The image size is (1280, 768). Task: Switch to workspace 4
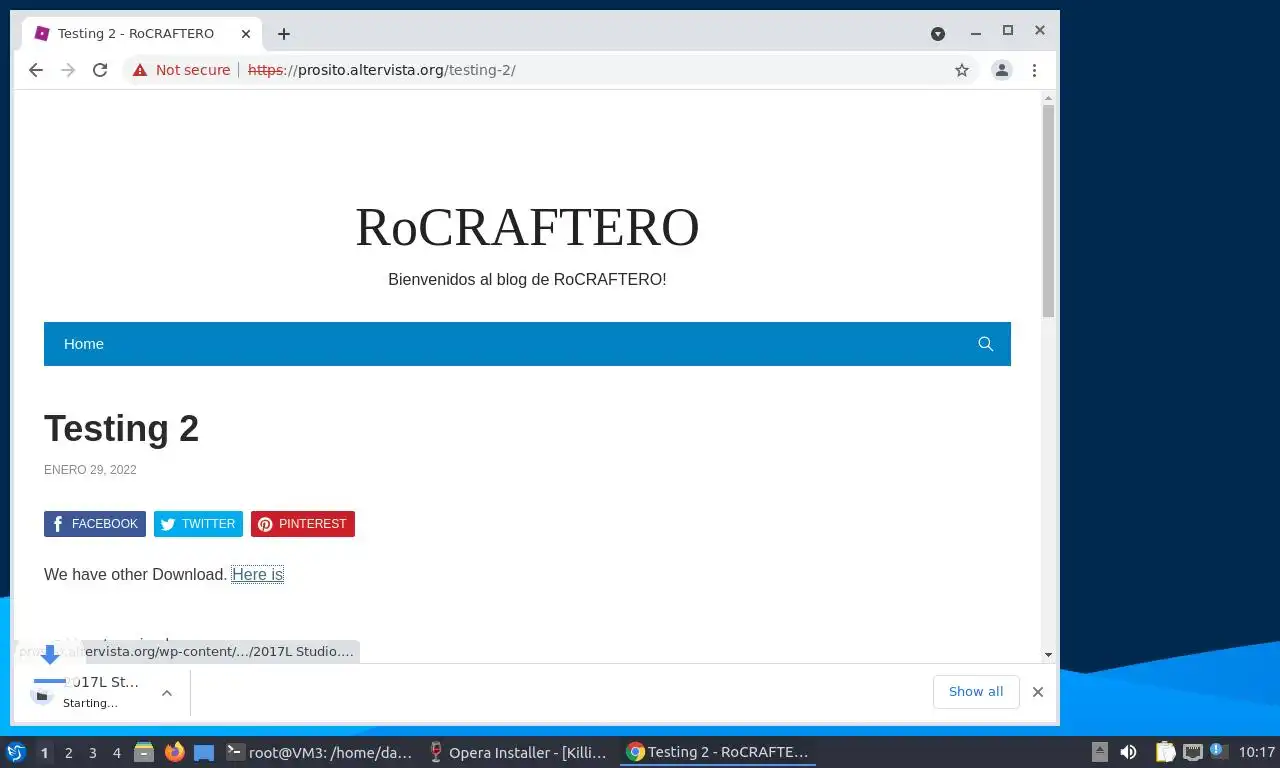point(116,753)
